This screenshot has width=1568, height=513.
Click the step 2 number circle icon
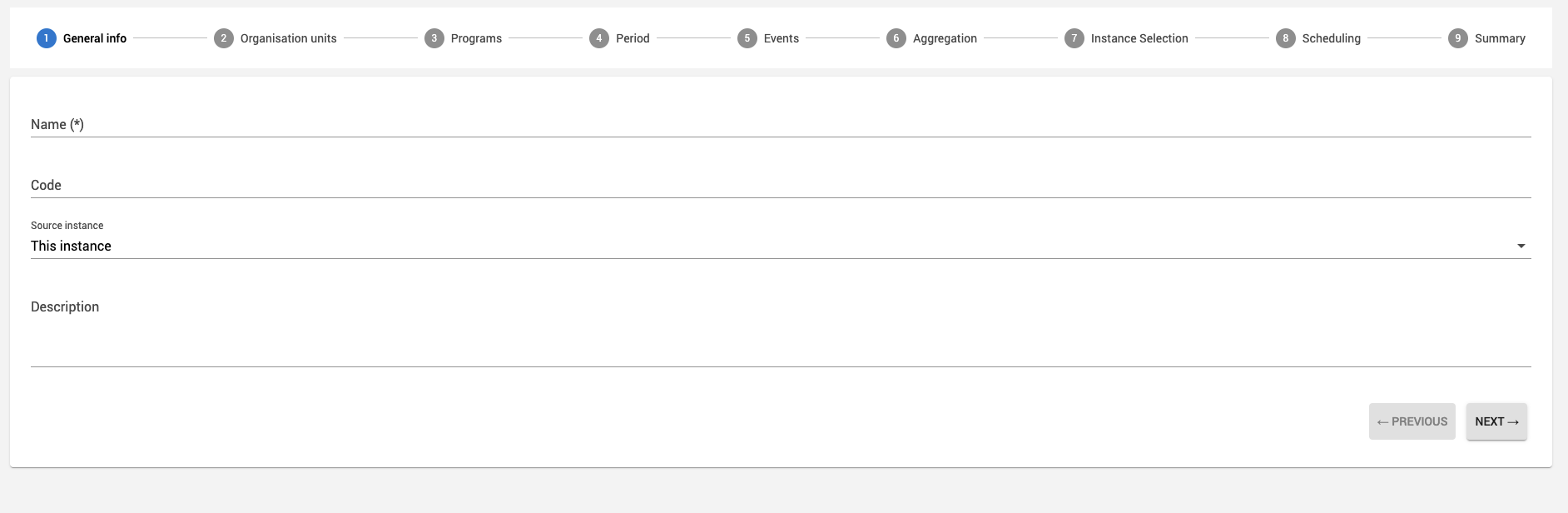coord(223,38)
